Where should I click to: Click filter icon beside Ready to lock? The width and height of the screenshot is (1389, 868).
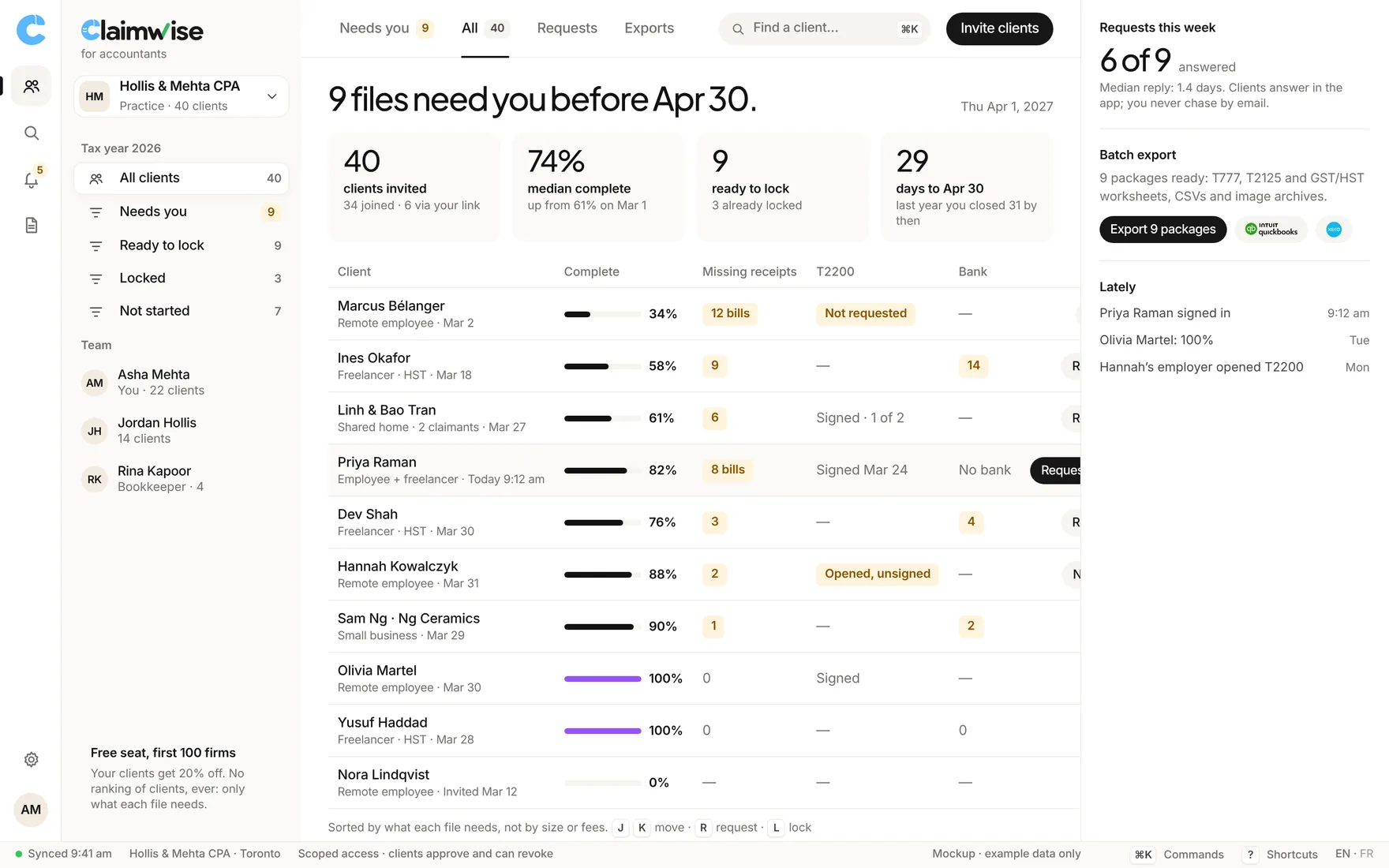(x=96, y=246)
